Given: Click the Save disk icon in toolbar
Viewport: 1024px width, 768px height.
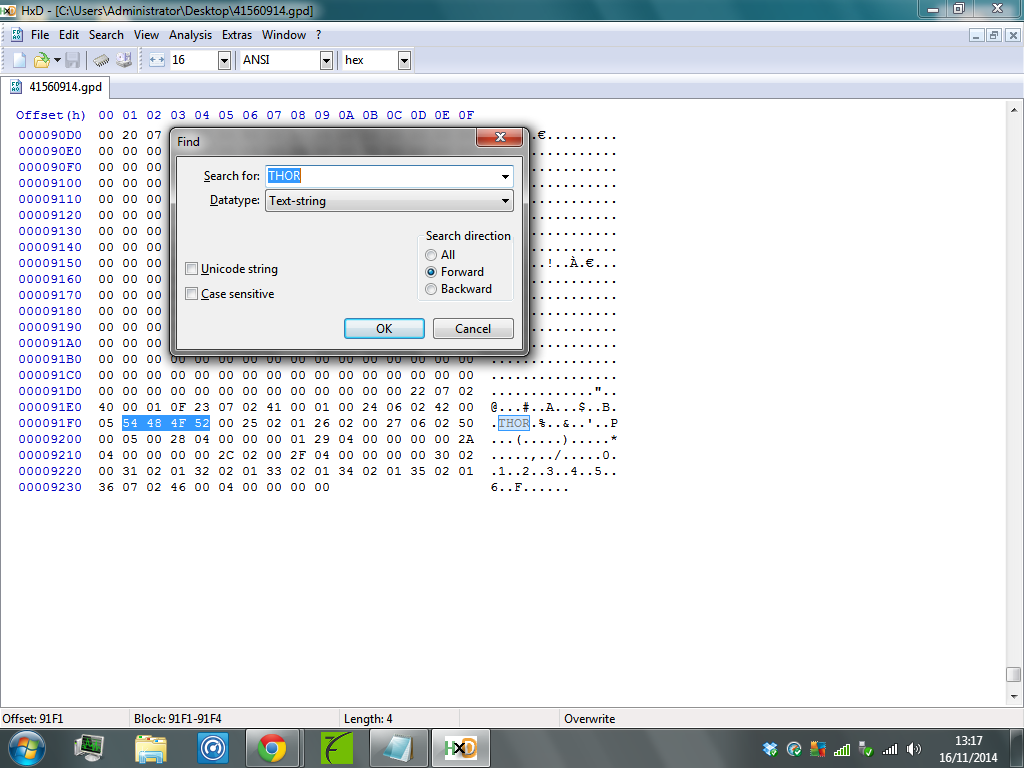Looking at the screenshot, I should (x=72, y=60).
